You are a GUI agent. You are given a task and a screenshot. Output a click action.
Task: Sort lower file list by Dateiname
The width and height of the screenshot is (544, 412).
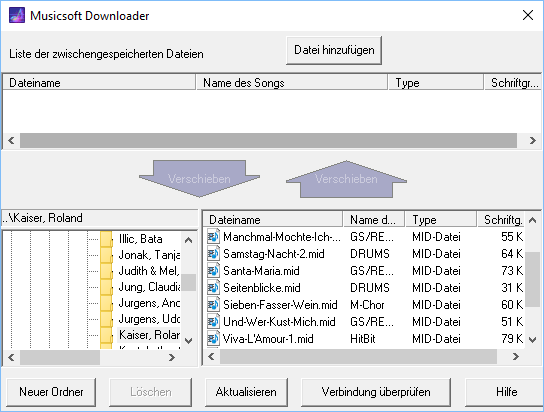tap(273, 220)
